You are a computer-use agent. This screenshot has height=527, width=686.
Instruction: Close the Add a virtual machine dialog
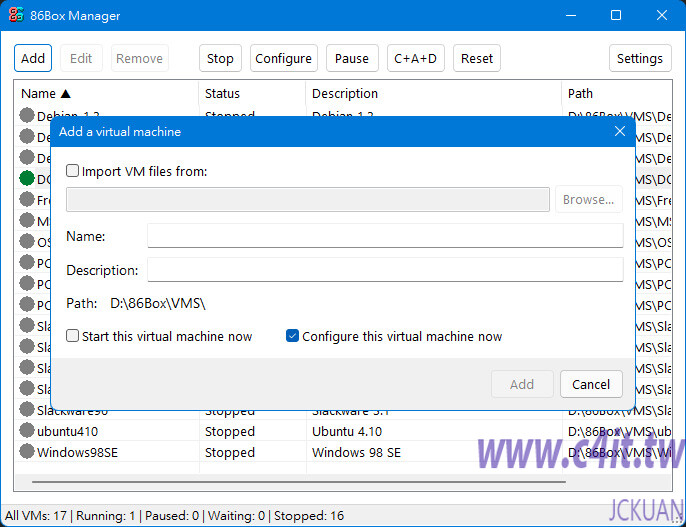point(620,131)
